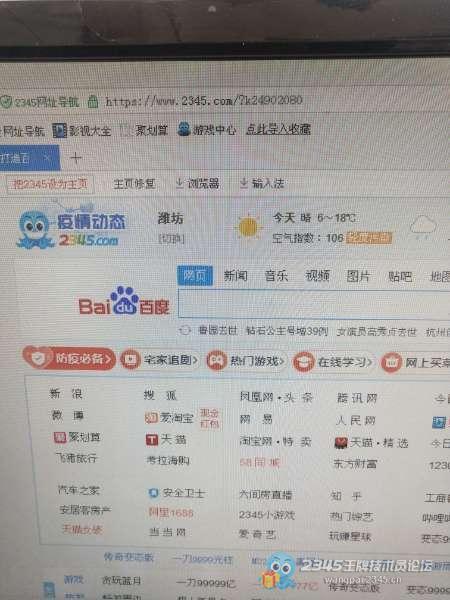The image size is (450, 600).
Task: Select the 新闻 search tab
Action: click(x=235, y=276)
